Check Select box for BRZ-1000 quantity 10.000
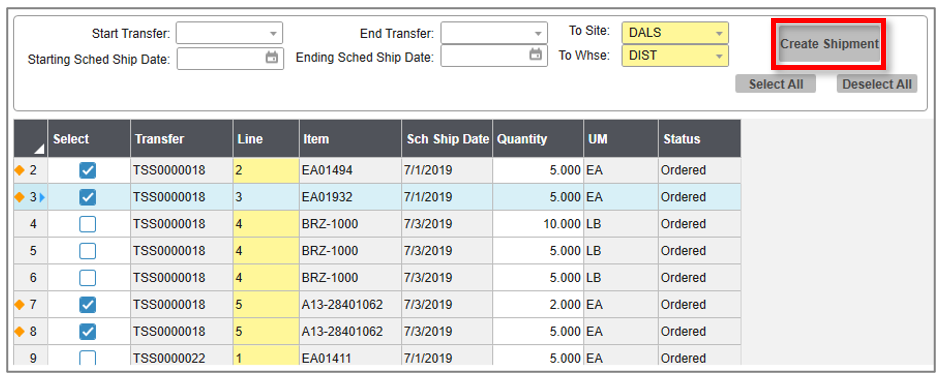The image size is (943, 379). pyautogui.click(x=88, y=224)
